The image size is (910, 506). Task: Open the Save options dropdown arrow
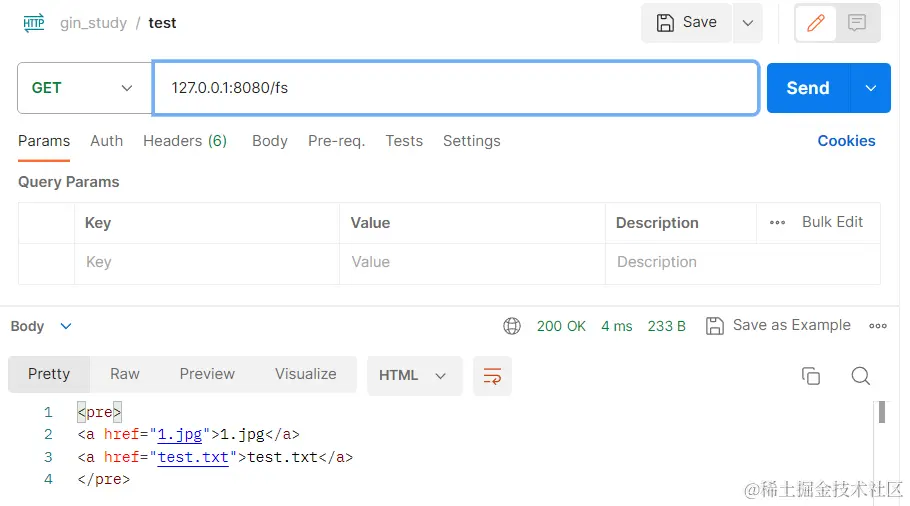pos(747,23)
